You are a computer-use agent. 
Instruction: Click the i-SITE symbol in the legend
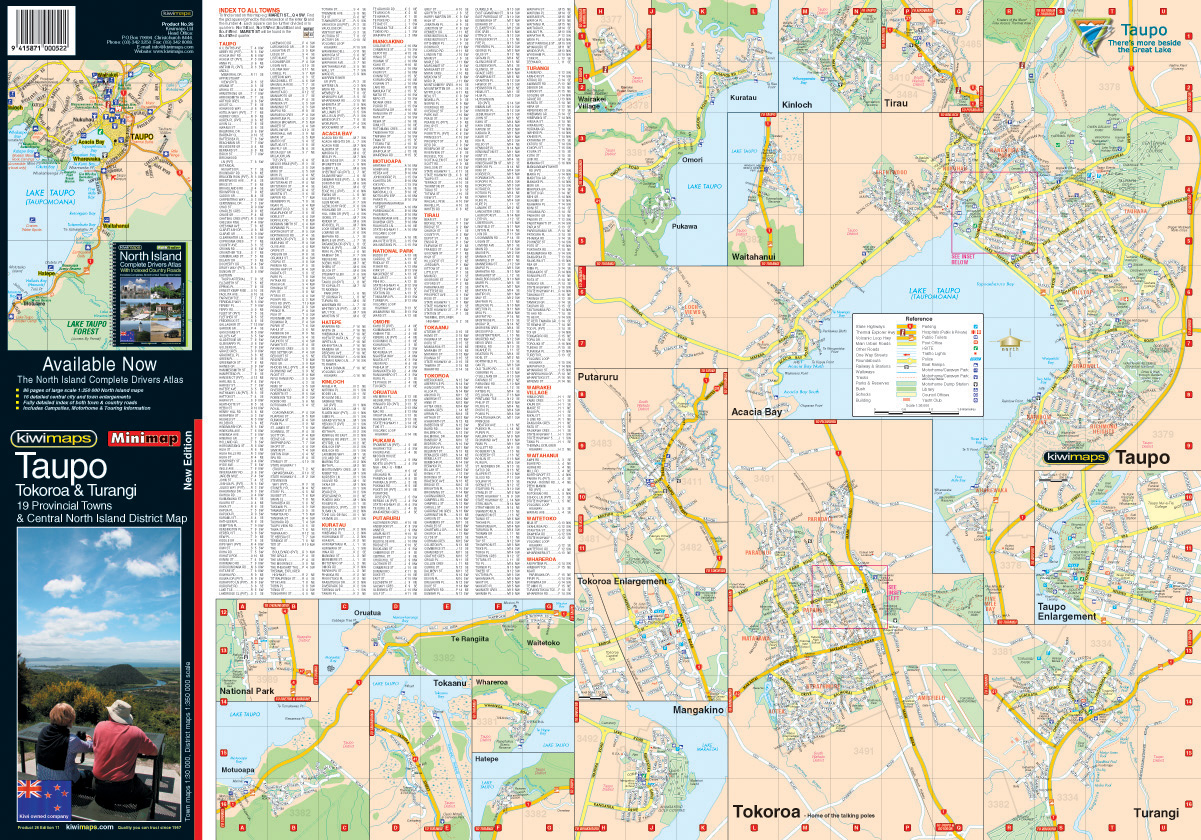(976, 348)
